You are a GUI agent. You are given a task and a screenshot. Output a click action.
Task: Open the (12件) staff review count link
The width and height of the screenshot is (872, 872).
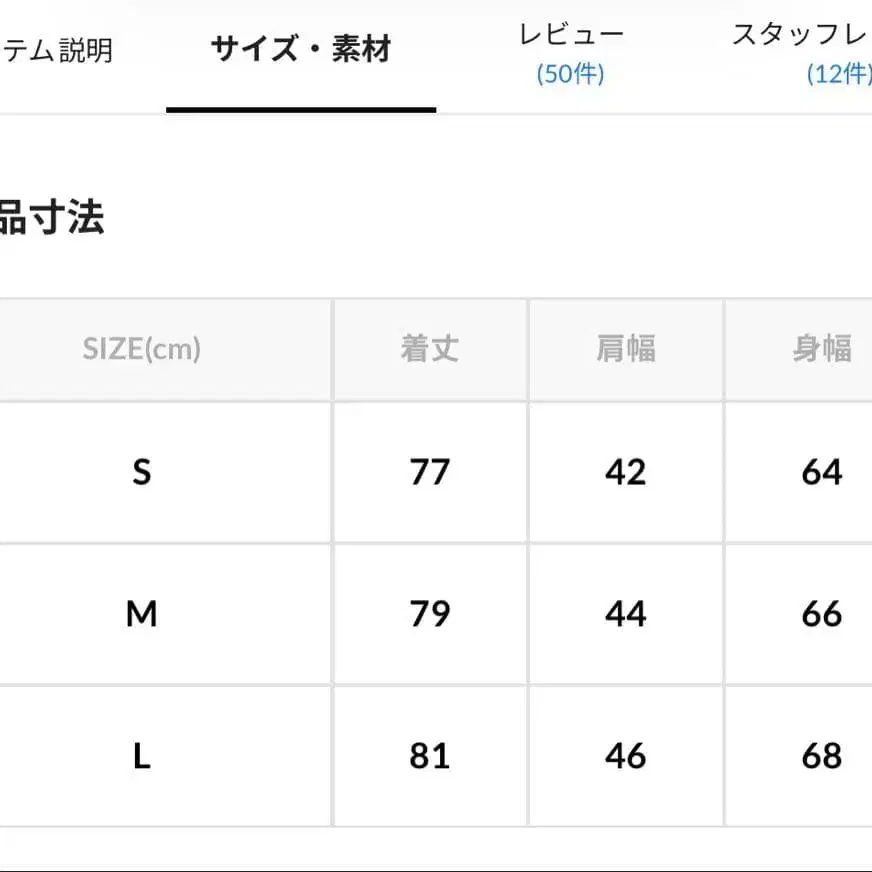838,74
